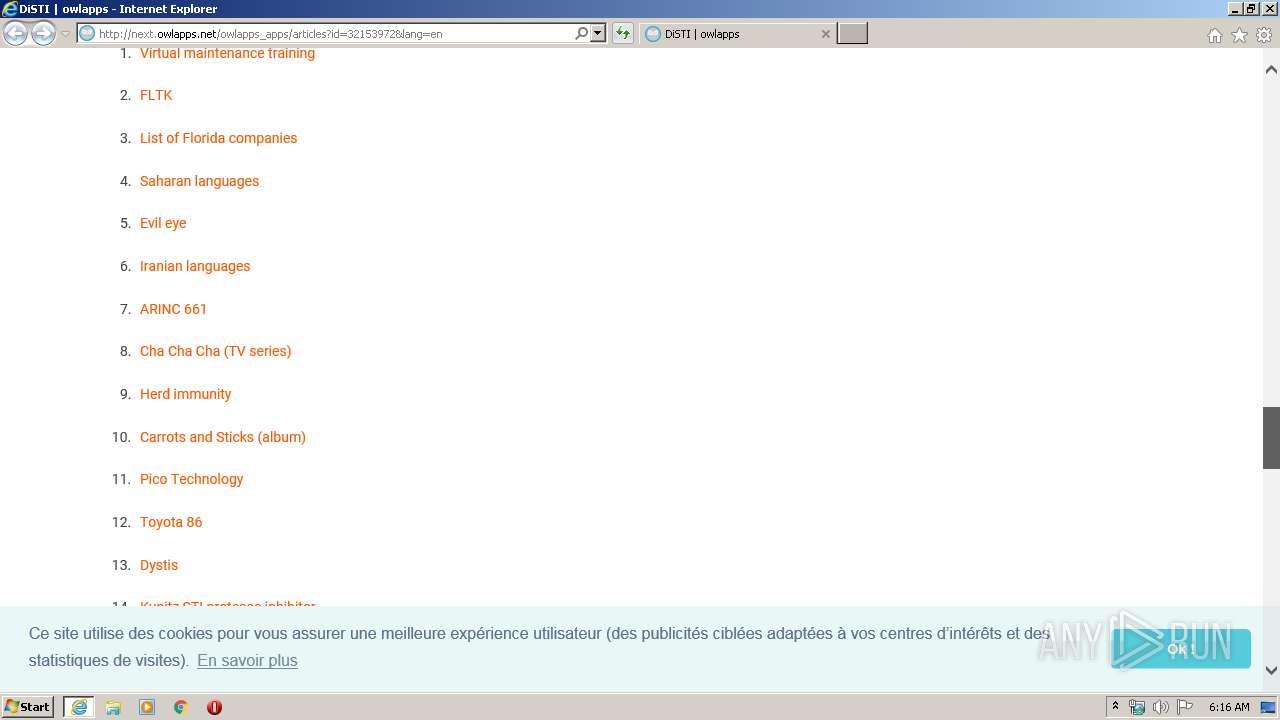1280x720 pixels.
Task: Open the 'Toyota 86' link
Action: coord(171,522)
